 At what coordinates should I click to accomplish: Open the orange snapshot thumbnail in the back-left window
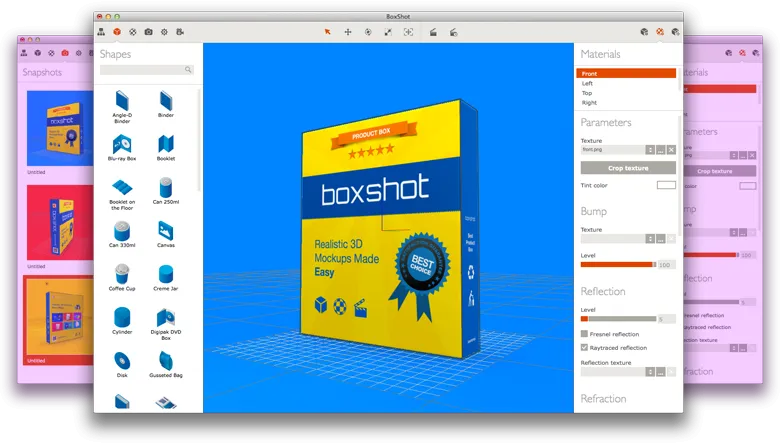coord(60,318)
